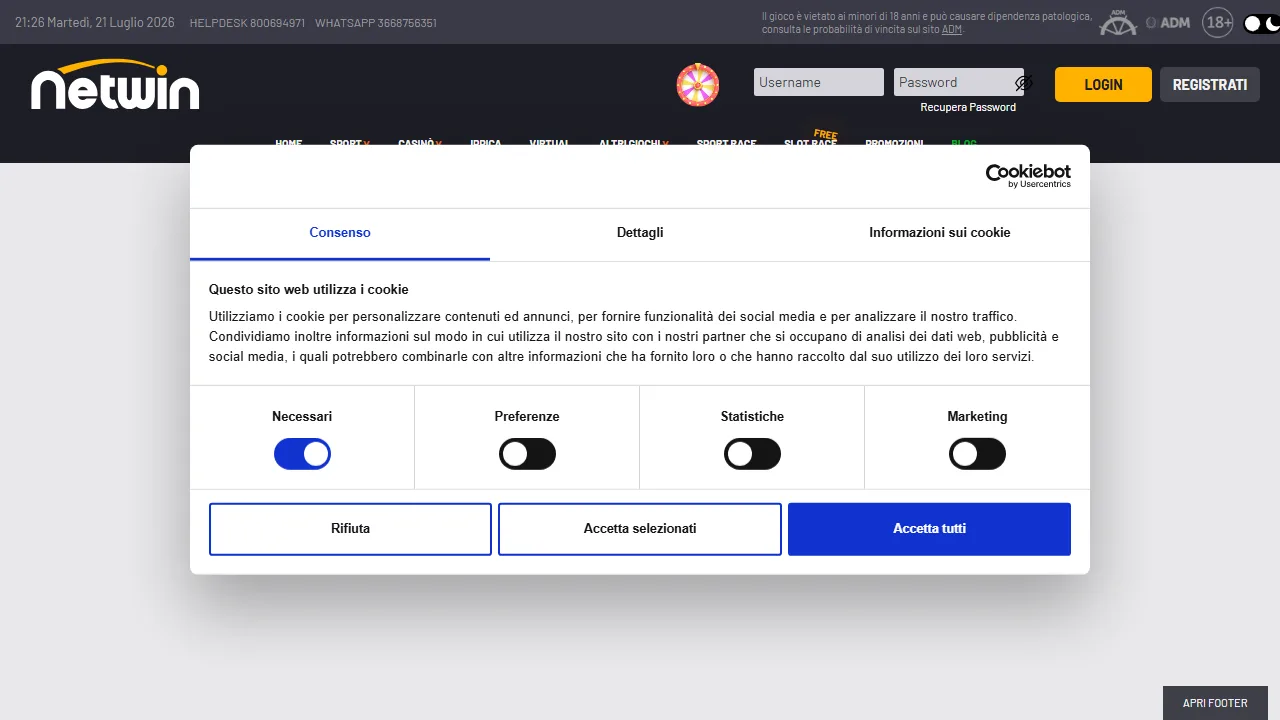The height and width of the screenshot is (720, 1280).
Task: Open the Dettagli tab
Action: pos(640,233)
